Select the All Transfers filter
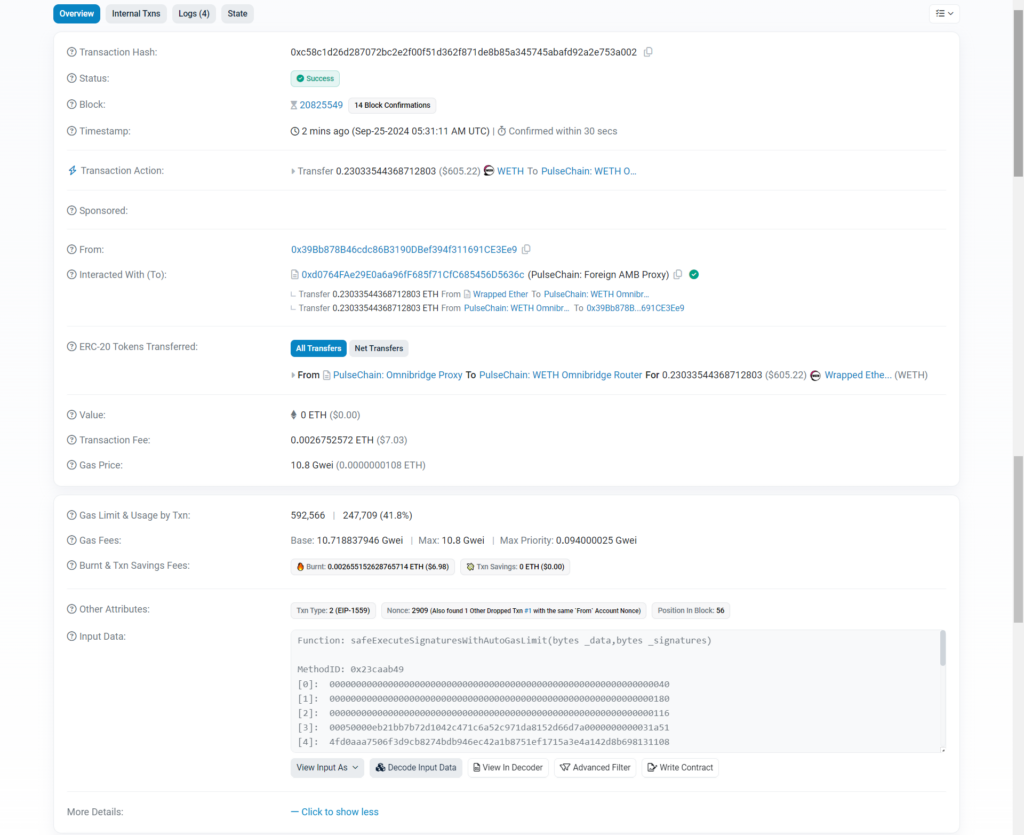The height and width of the screenshot is (835, 1024). (318, 348)
